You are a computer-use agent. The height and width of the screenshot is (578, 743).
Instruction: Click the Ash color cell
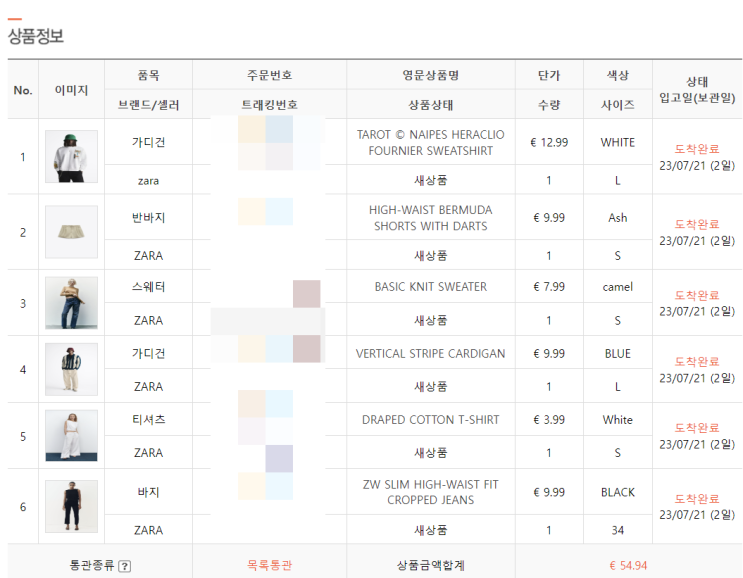[618, 218]
